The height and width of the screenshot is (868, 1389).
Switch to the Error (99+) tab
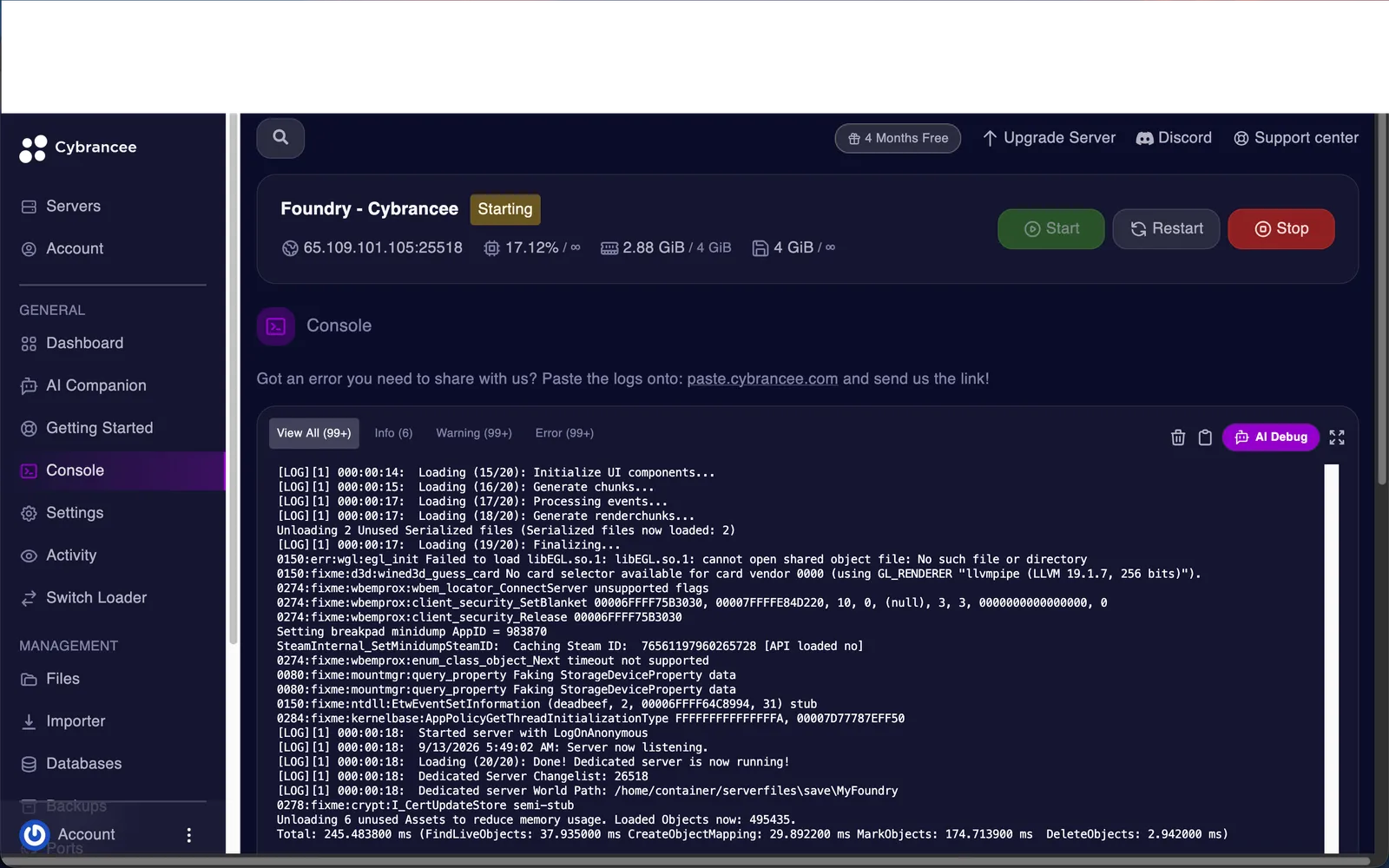564,433
